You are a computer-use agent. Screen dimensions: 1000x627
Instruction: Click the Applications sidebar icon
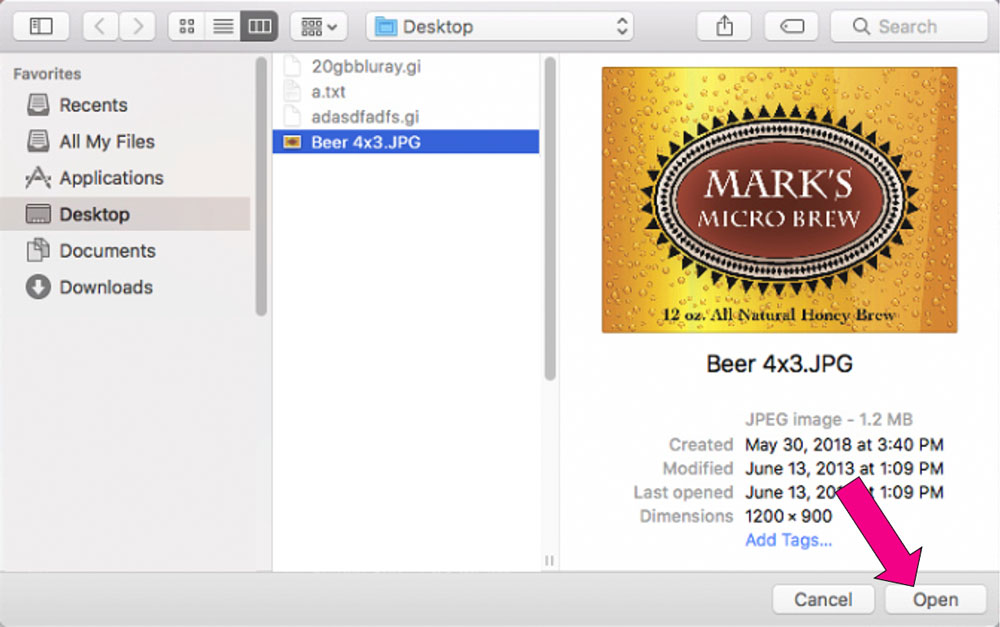pyautogui.click(x=38, y=178)
